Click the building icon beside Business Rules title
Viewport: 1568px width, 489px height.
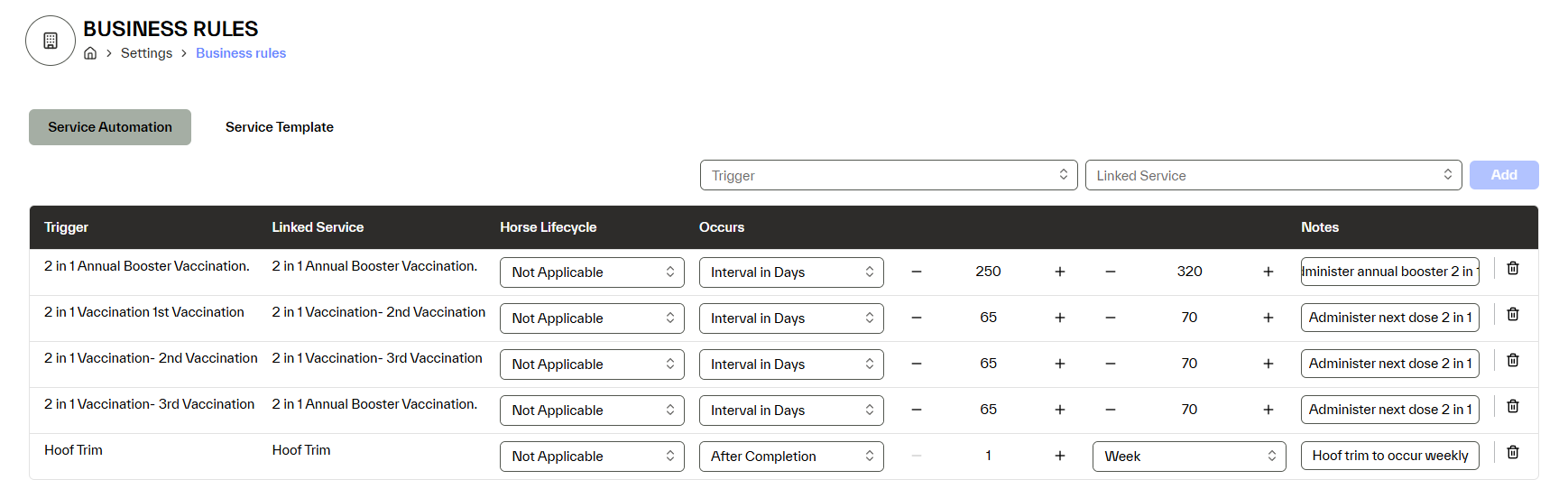51,41
